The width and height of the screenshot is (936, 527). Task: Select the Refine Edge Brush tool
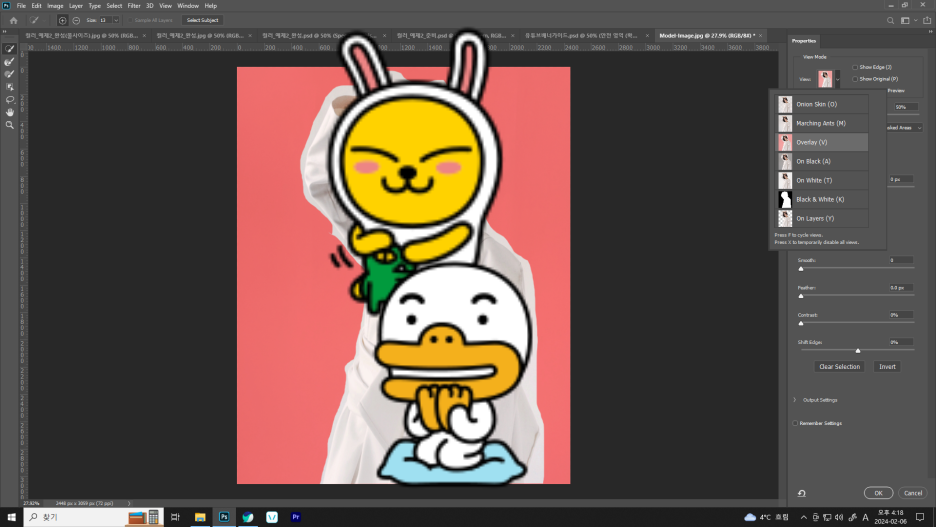pos(10,61)
